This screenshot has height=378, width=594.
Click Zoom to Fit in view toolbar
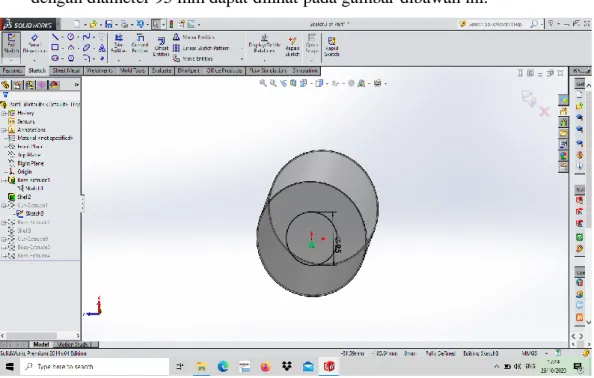tap(263, 83)
